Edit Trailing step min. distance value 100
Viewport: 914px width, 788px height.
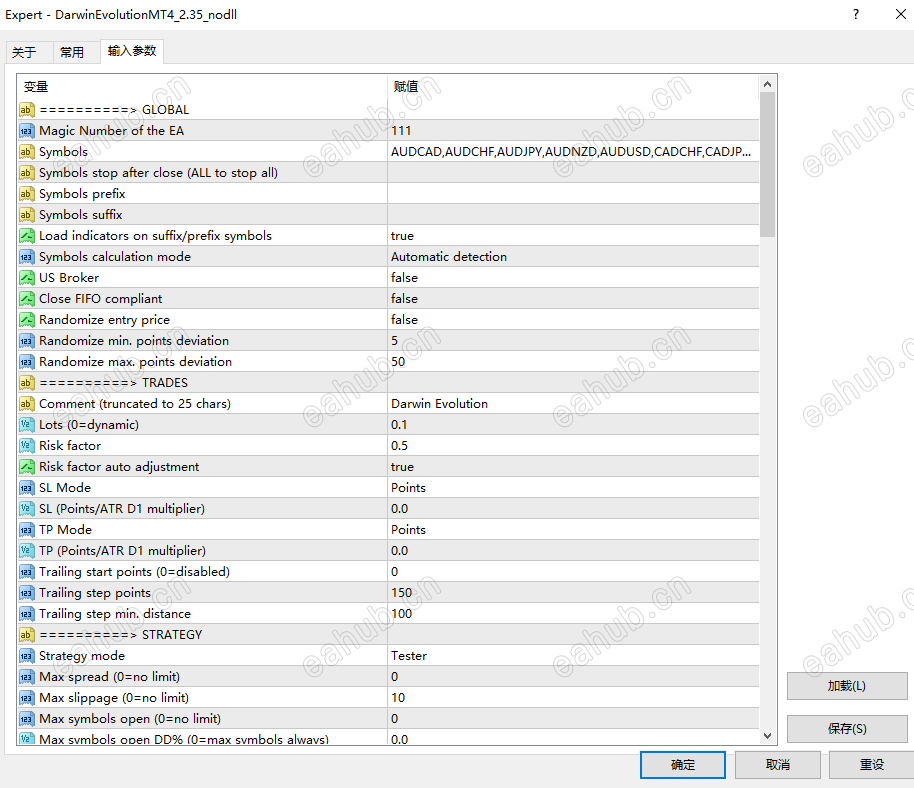574,613
